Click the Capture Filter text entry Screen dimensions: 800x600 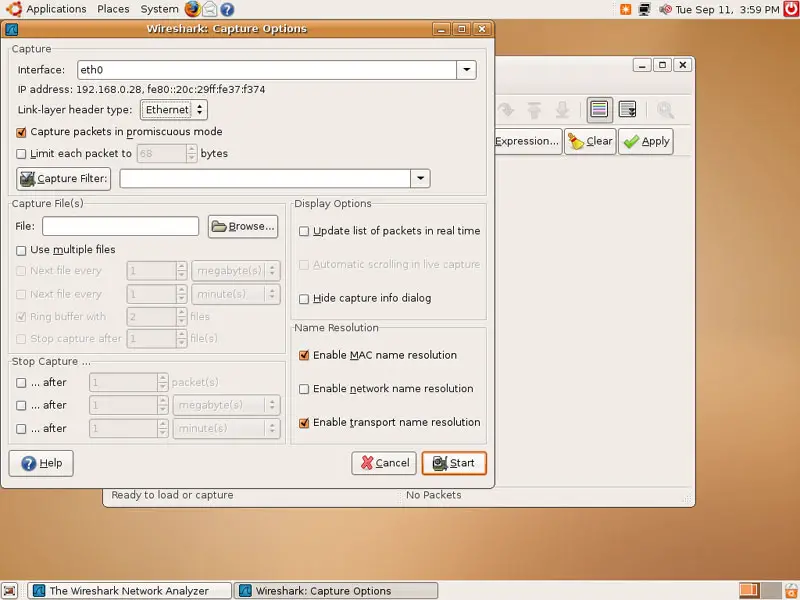(265, 179)
